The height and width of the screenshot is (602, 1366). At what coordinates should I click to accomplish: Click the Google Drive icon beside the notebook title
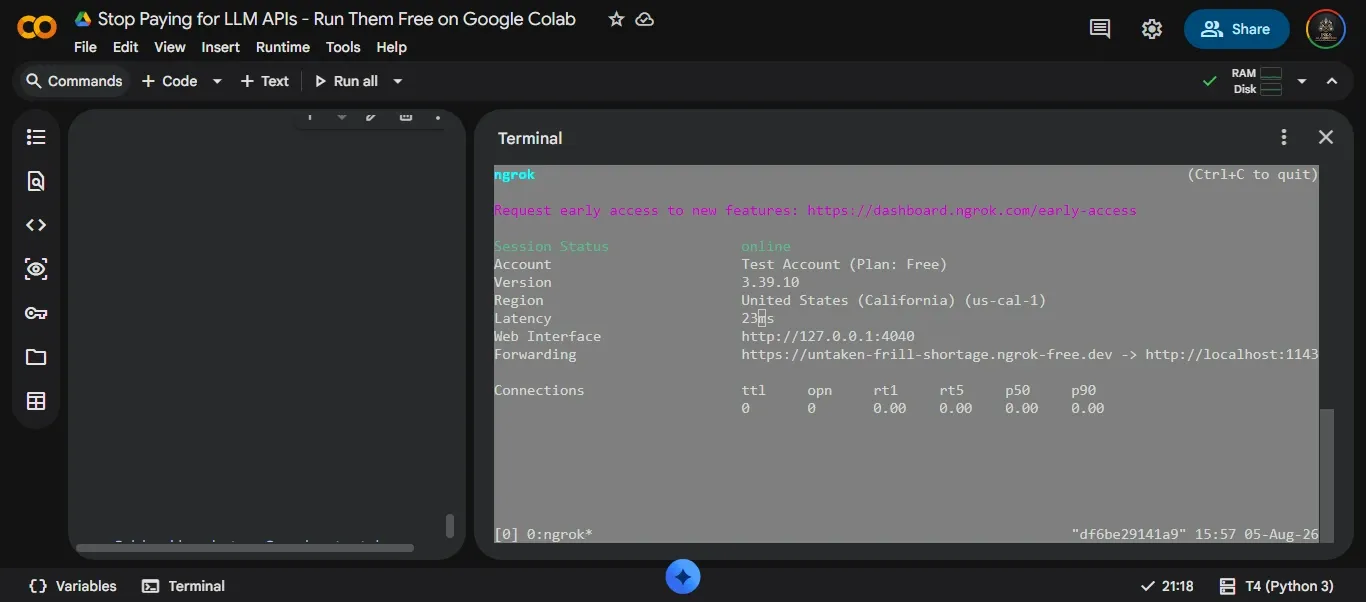(x=83, y=19)
